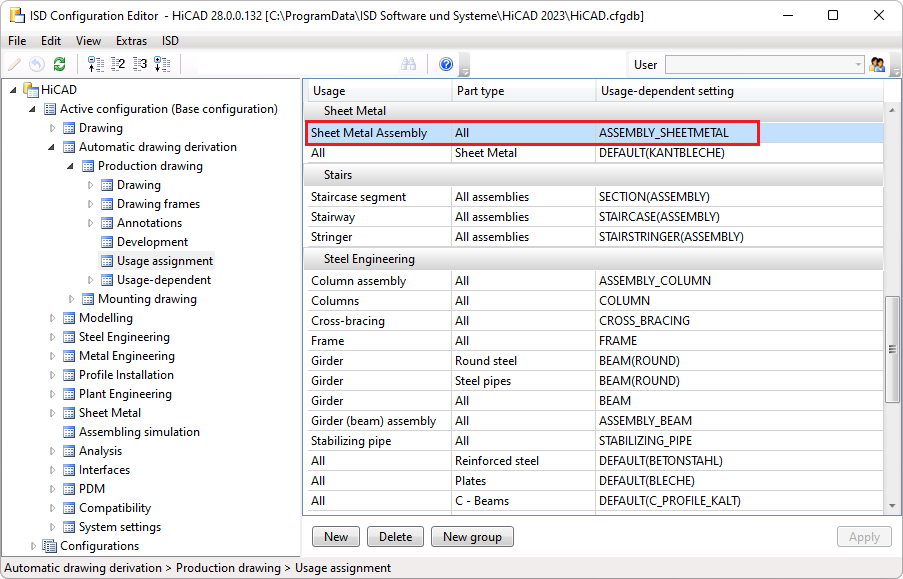Open the Extras menu

pos(131,41)
